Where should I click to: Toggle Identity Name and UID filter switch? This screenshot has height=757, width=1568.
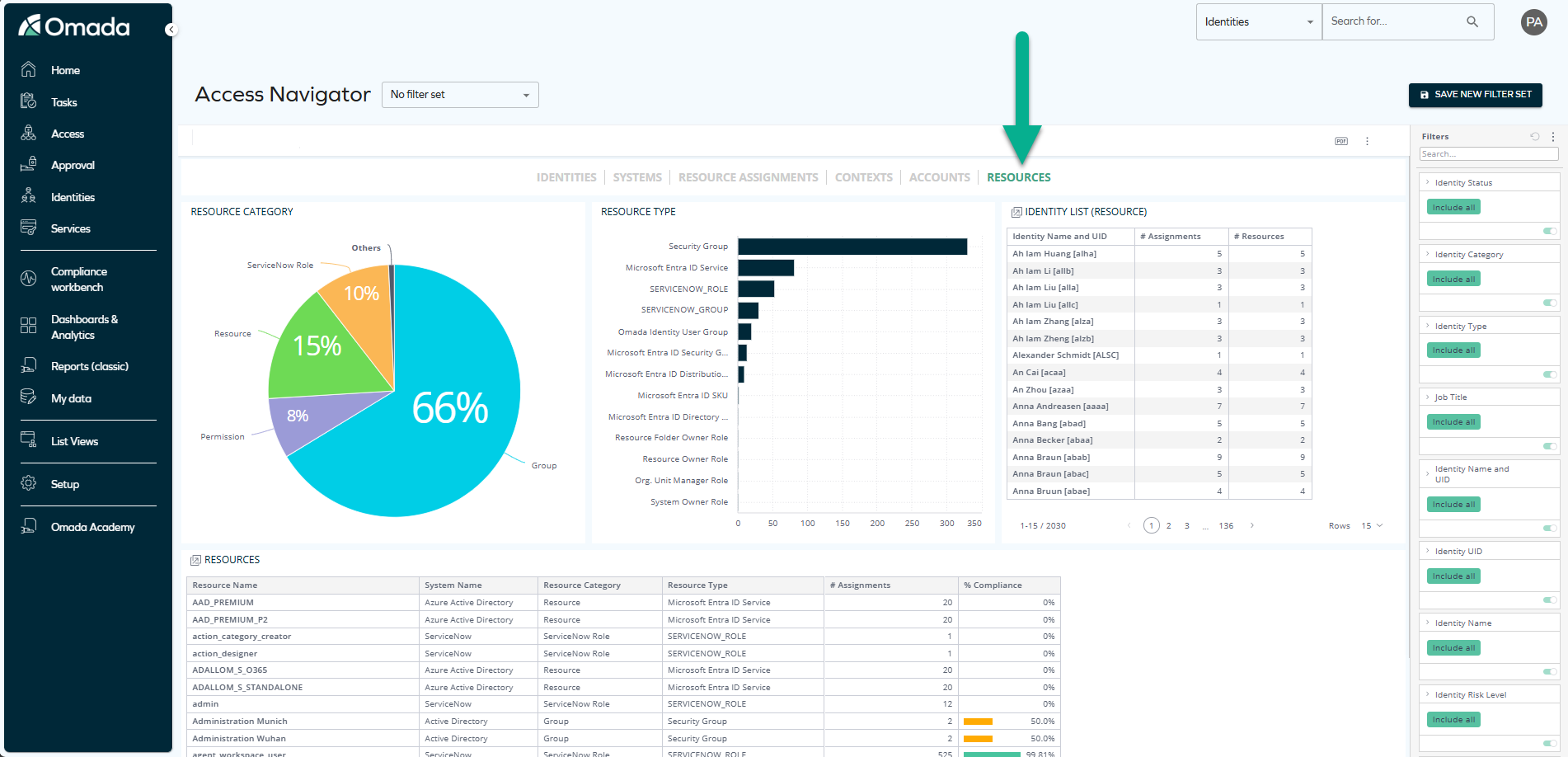pos(1550,528)
